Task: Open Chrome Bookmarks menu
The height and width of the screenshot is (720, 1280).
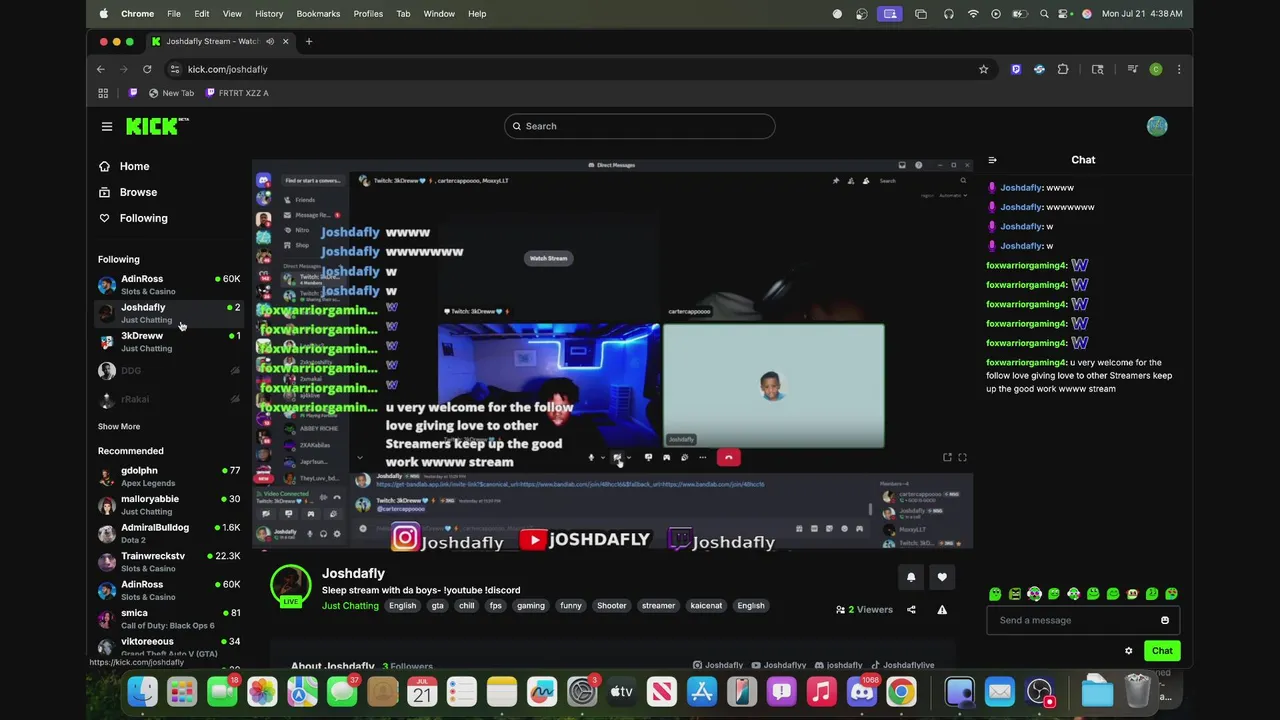Action: tap(318, 14)
